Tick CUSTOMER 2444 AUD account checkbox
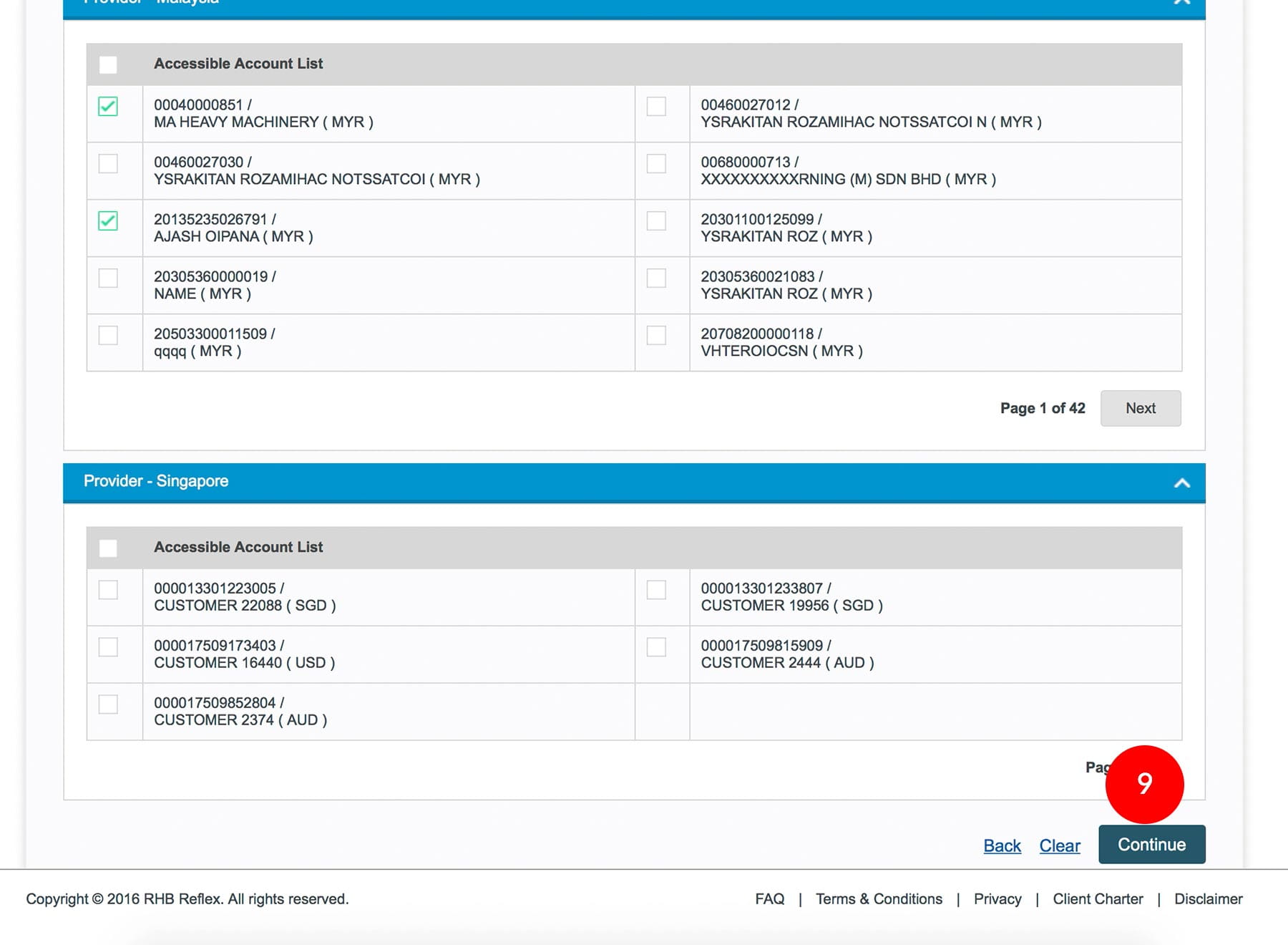 coord(656,647)
